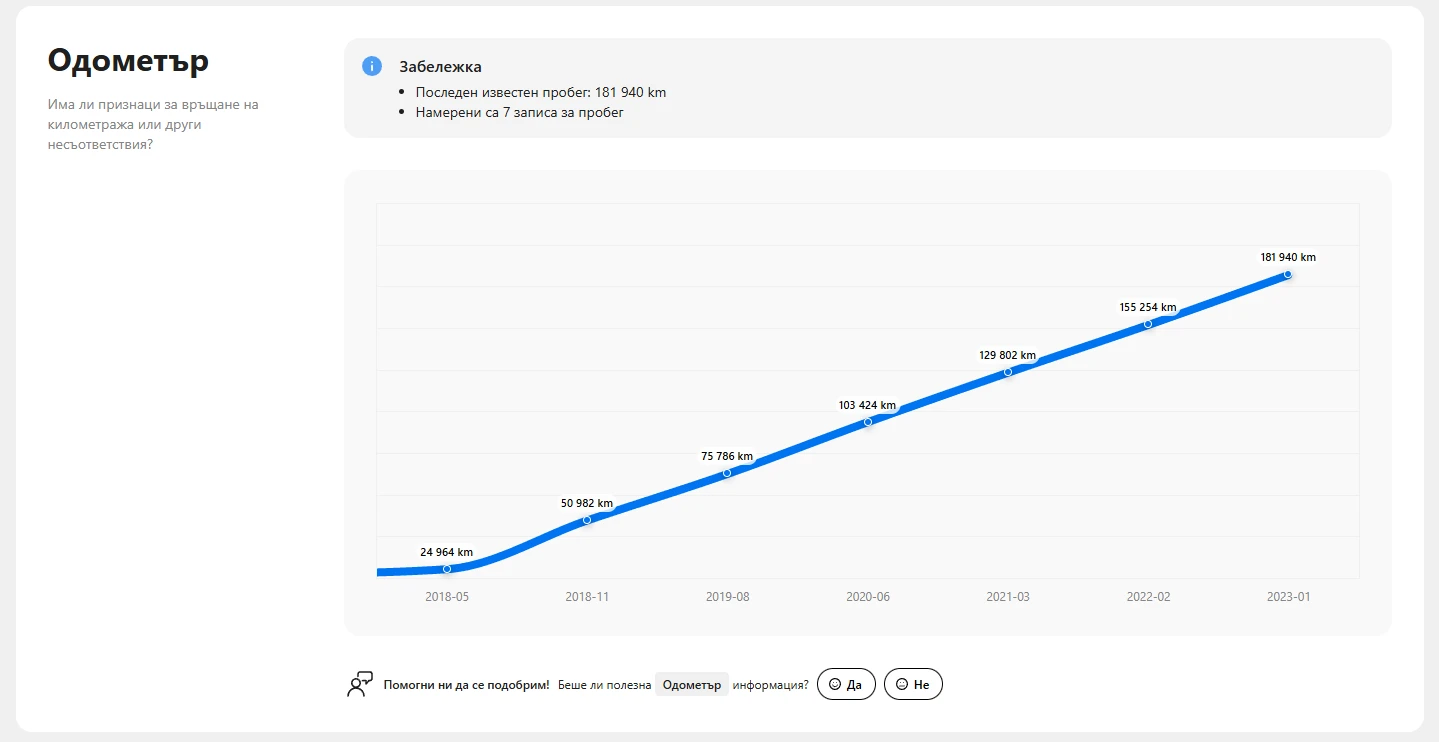Click the 2021-03 date on the x-axis
The height and width of the screenshot is (742, 1439).
pyautogui.click(x=1008, y=597)
